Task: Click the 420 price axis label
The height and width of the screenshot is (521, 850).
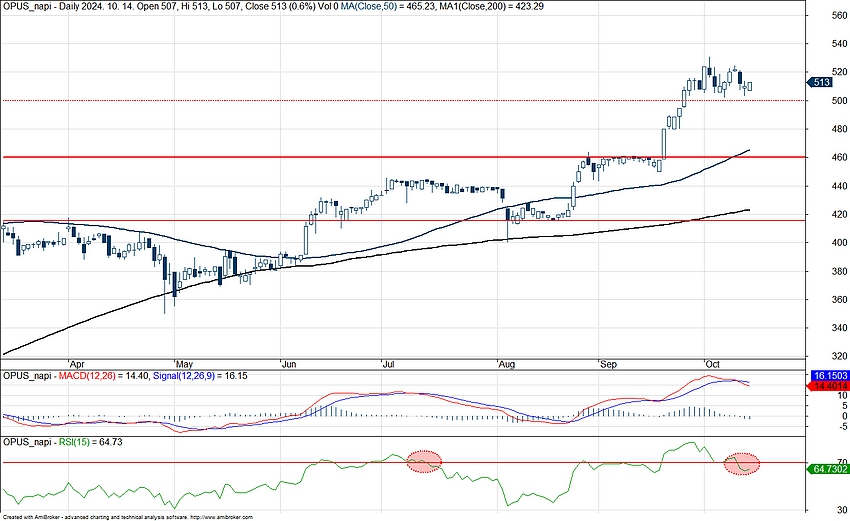Action: click(x=840, y=215)
